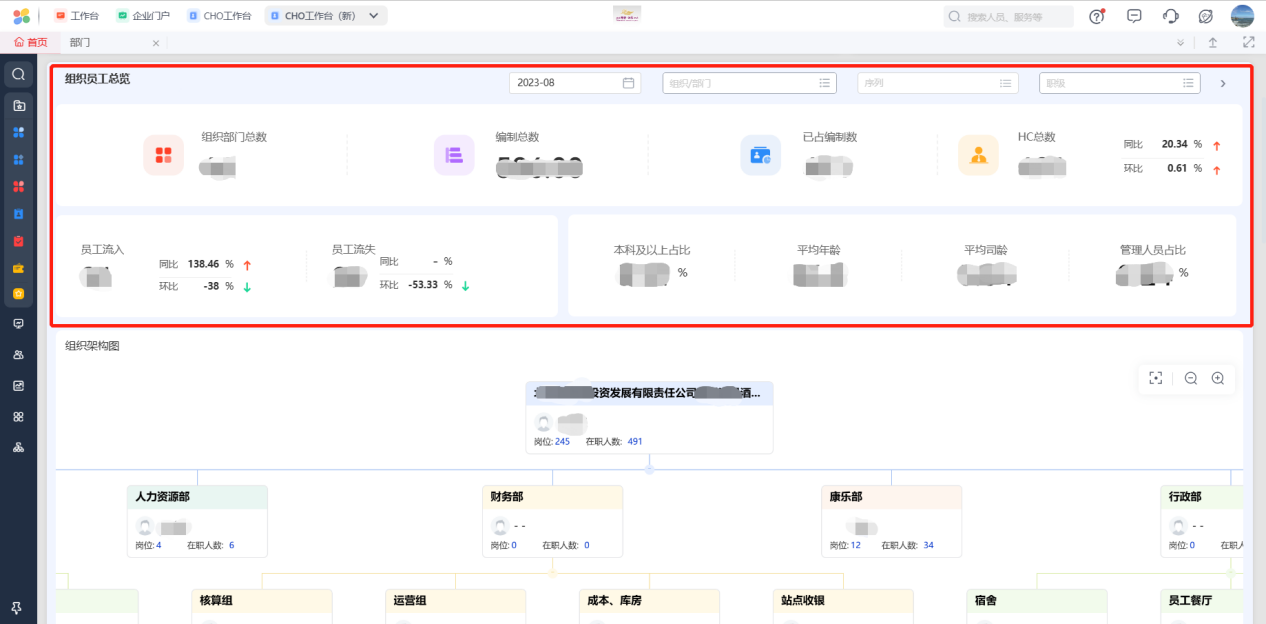
Task: Click the fit-to-screen icon on org chart
Action: 1156,378
